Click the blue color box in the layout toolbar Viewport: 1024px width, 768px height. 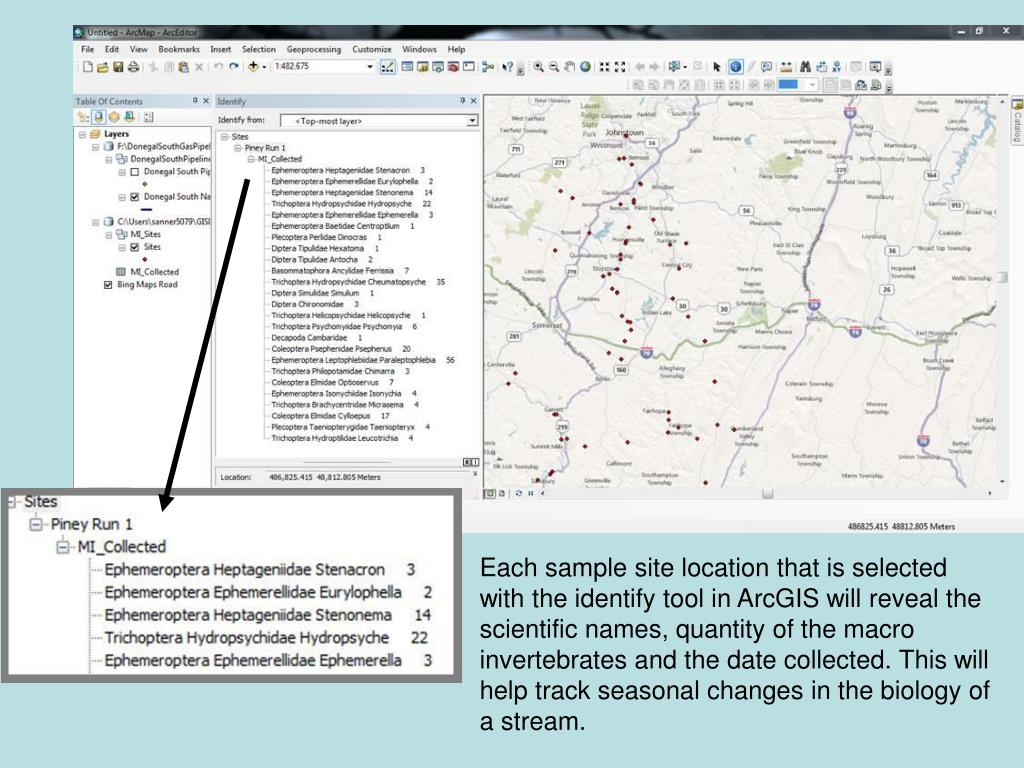point(788,84)
